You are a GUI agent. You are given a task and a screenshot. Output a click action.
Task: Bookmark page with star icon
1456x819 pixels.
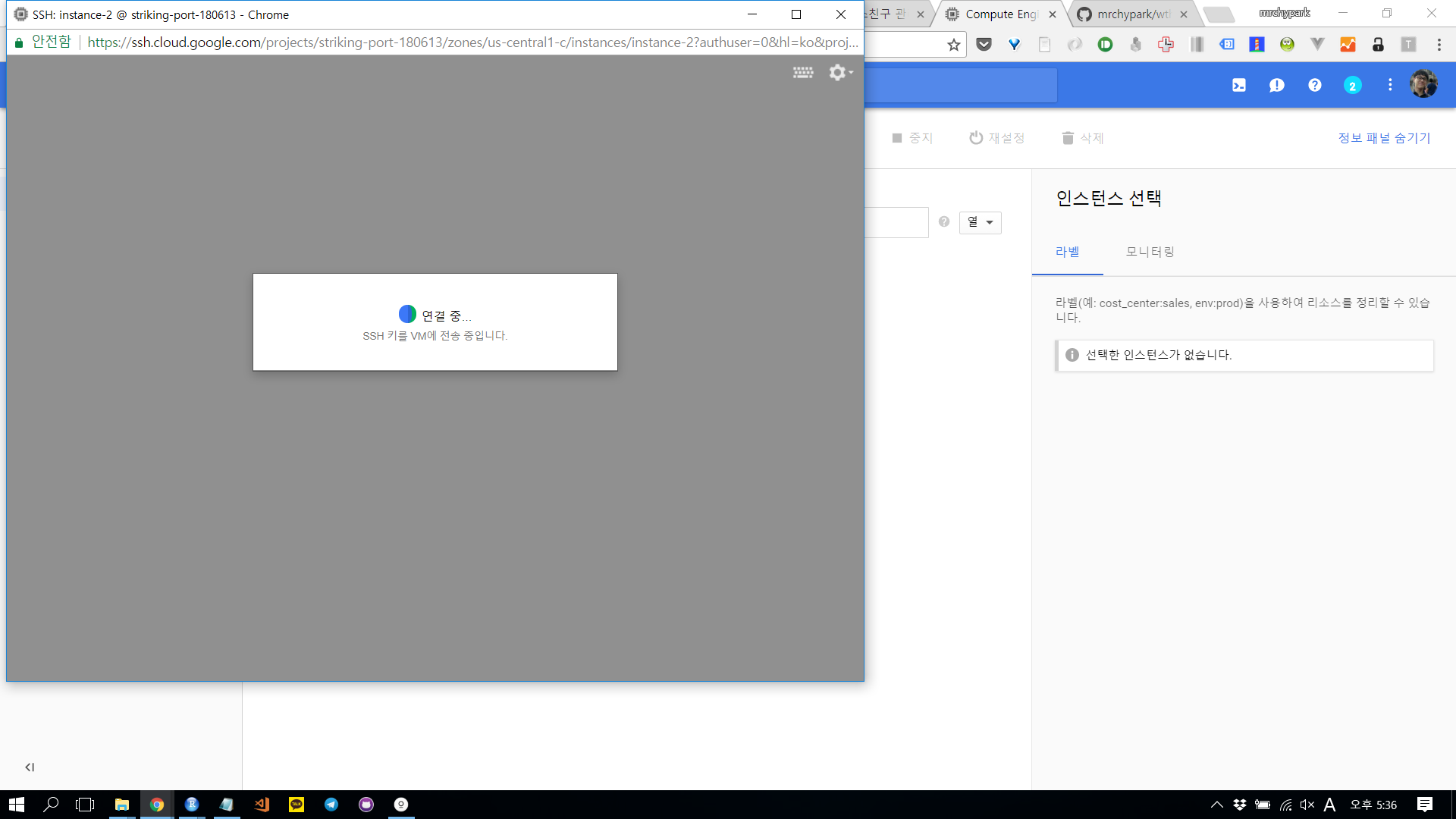954,45
